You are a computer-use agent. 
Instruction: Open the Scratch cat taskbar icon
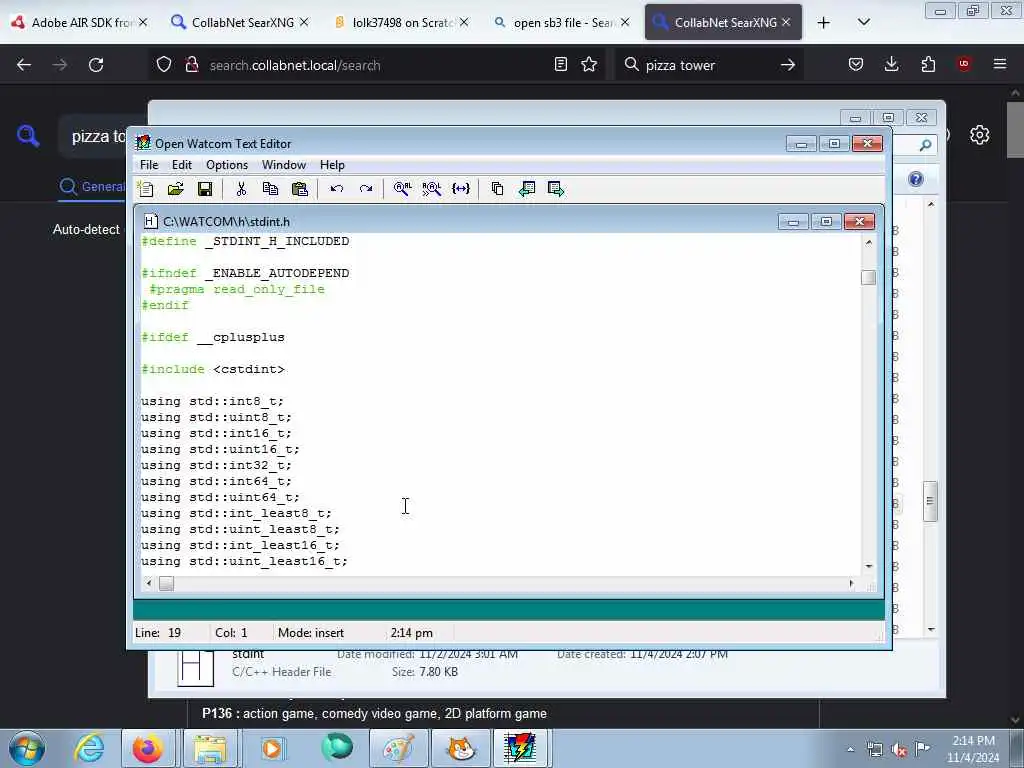tap(461, 748)
